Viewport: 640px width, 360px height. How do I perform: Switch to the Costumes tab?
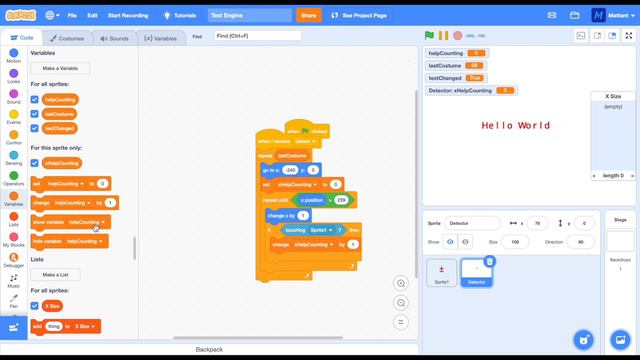coord(67,38)
